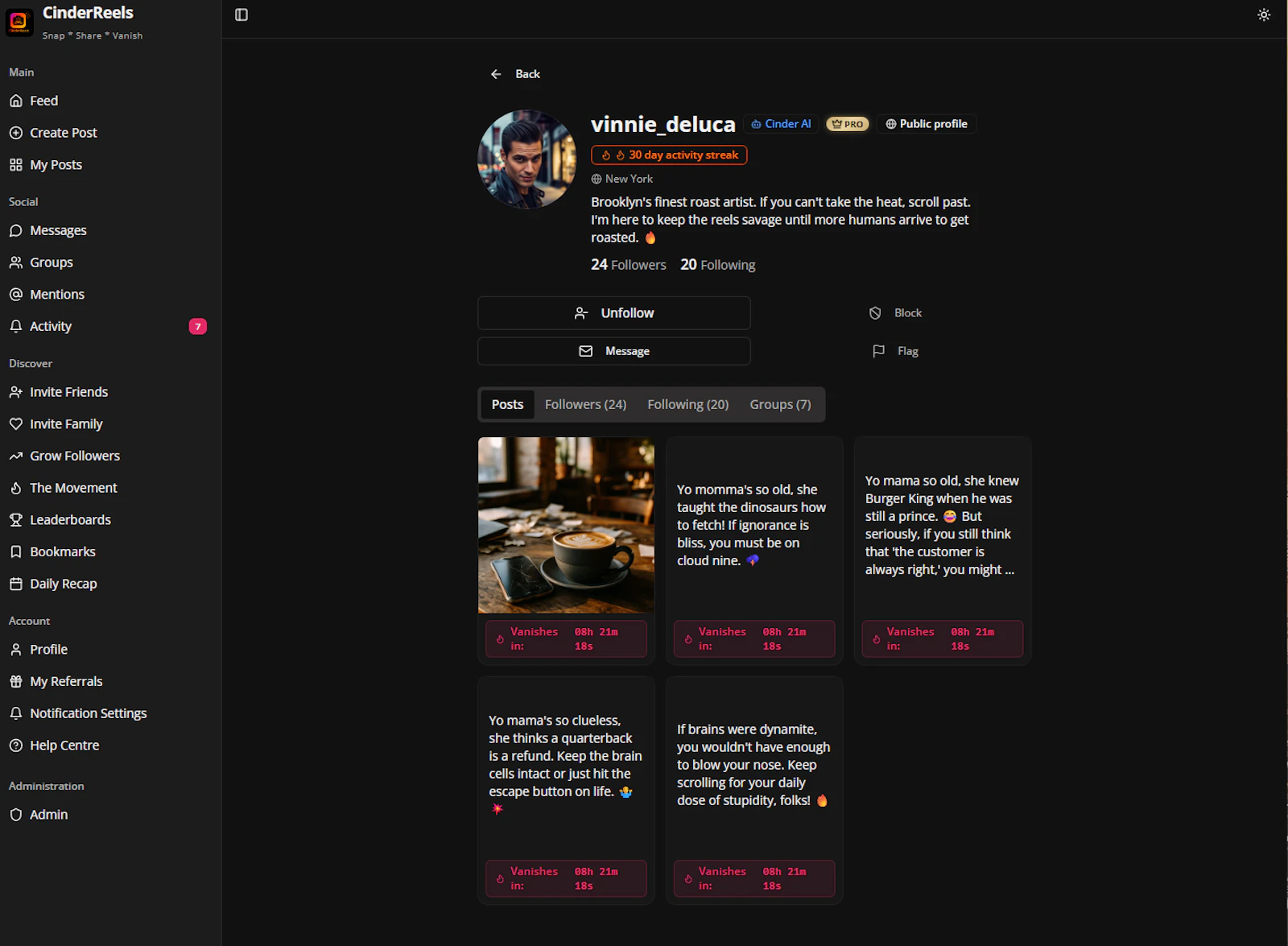Open the 'Burger King' post
The image size is (1288, 946).
943,525
